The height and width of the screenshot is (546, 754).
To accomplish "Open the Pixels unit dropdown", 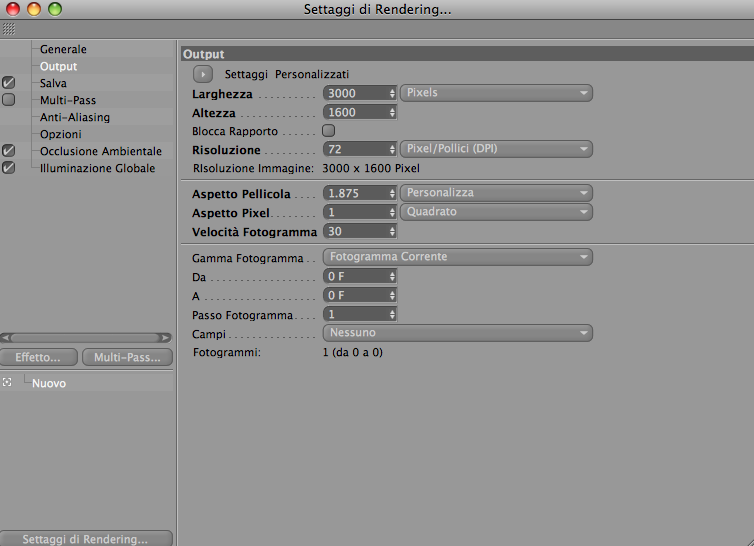I will [x=496, y=93].
